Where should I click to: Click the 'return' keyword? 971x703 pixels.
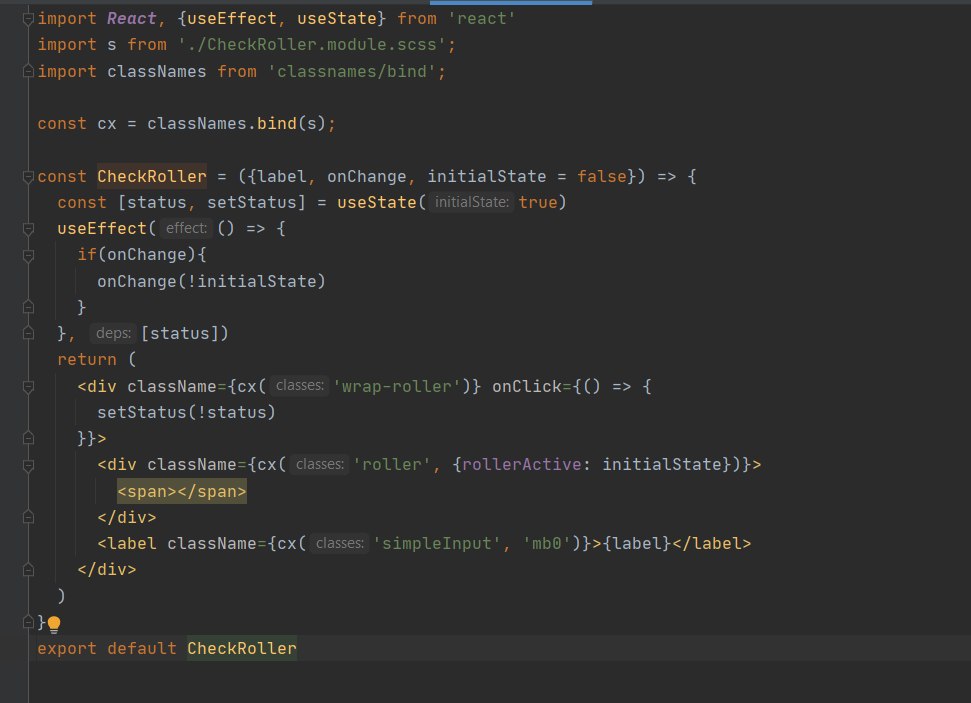[87, 359]
